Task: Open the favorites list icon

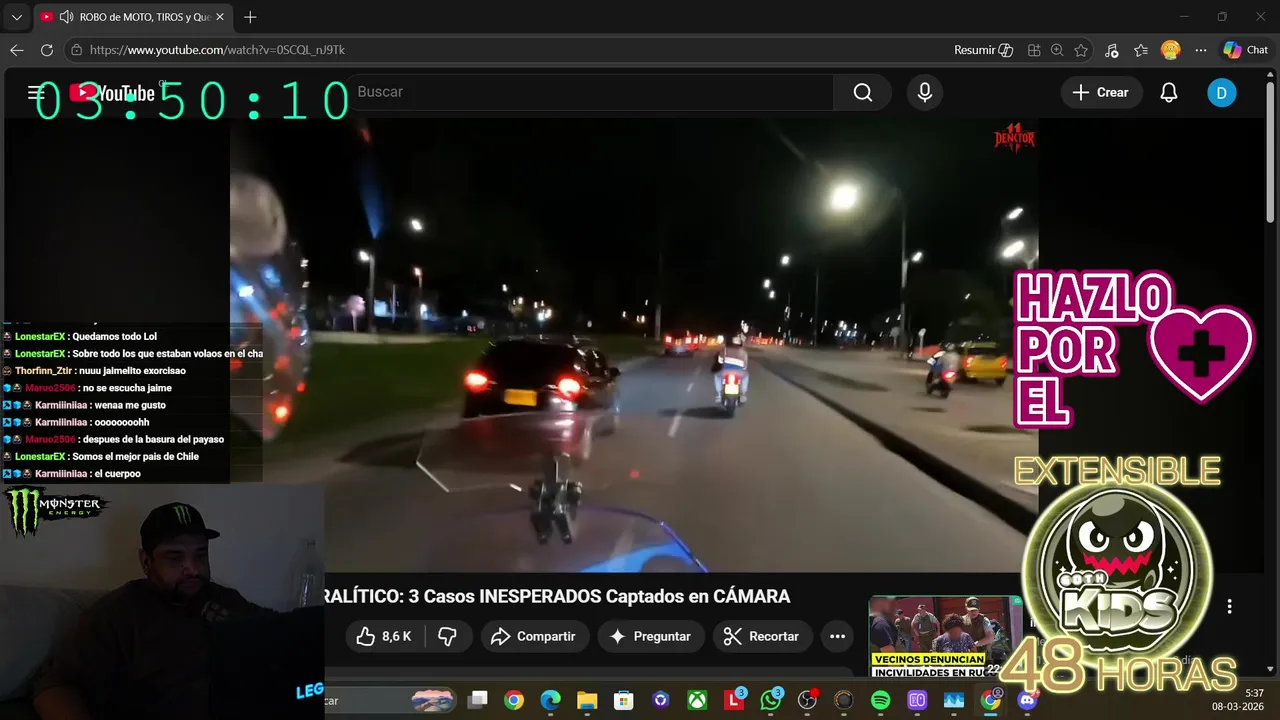Action: pos(1141,50)
